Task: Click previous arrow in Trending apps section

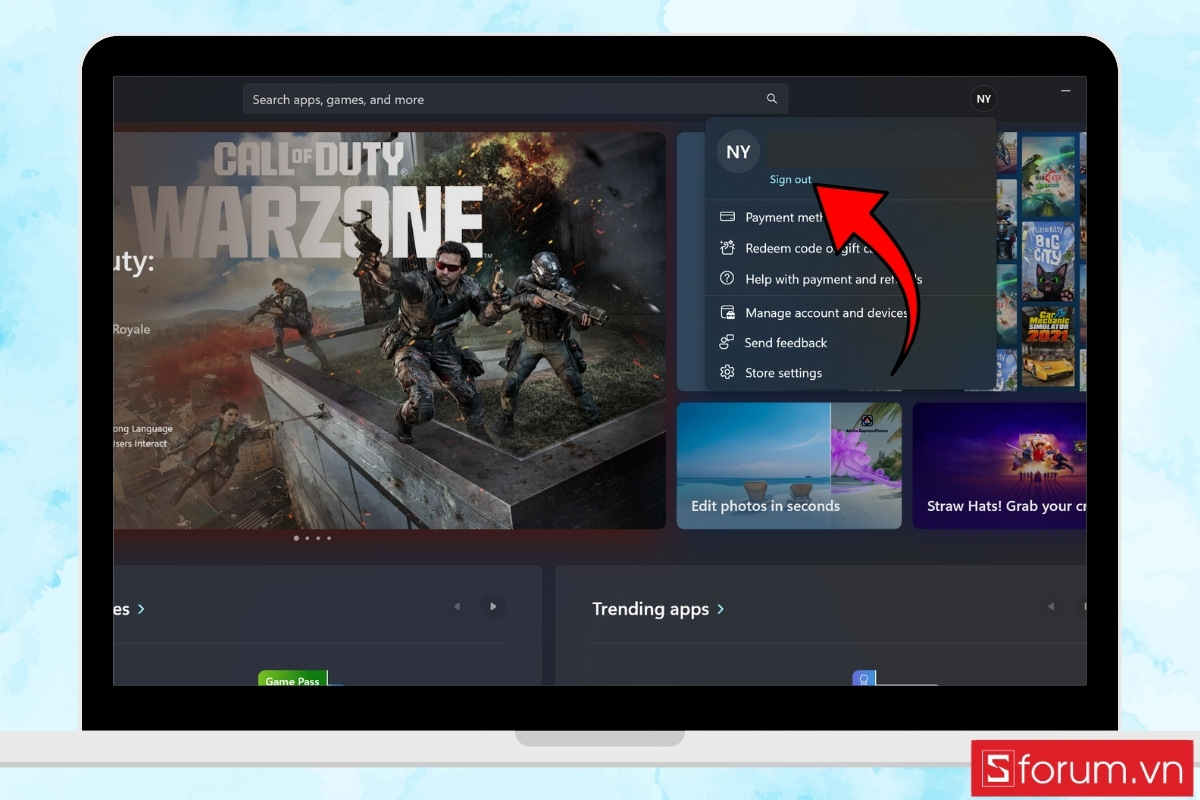Action: click(1050, 606)
